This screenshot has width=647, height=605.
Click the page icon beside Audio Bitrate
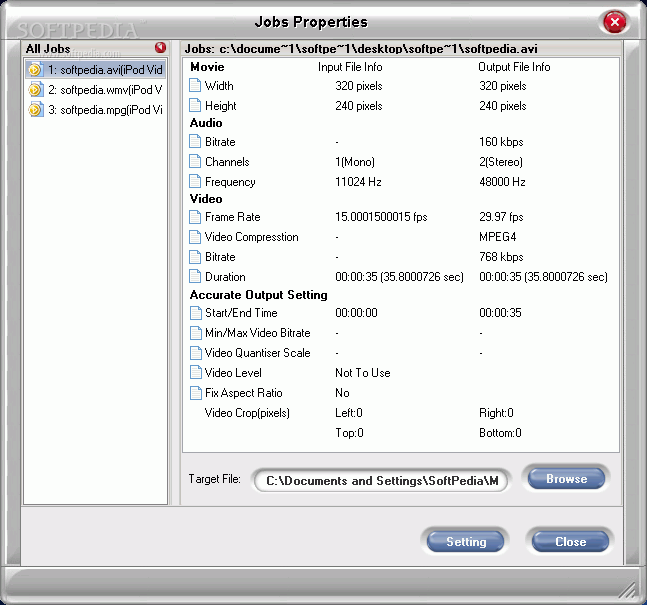195,142
